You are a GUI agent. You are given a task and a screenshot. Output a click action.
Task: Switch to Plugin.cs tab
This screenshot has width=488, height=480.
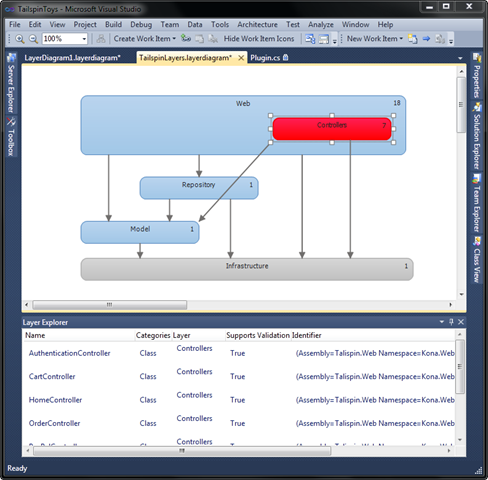[269, 58]
